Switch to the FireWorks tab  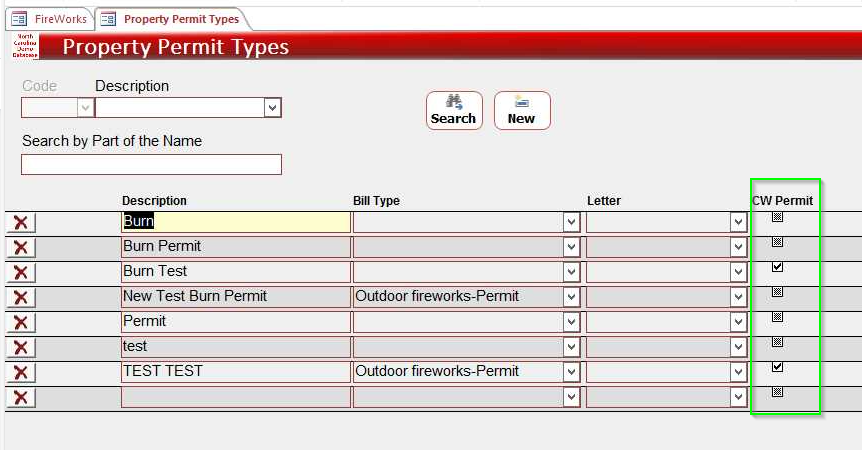pyautogui.click(x=50, y=19)
